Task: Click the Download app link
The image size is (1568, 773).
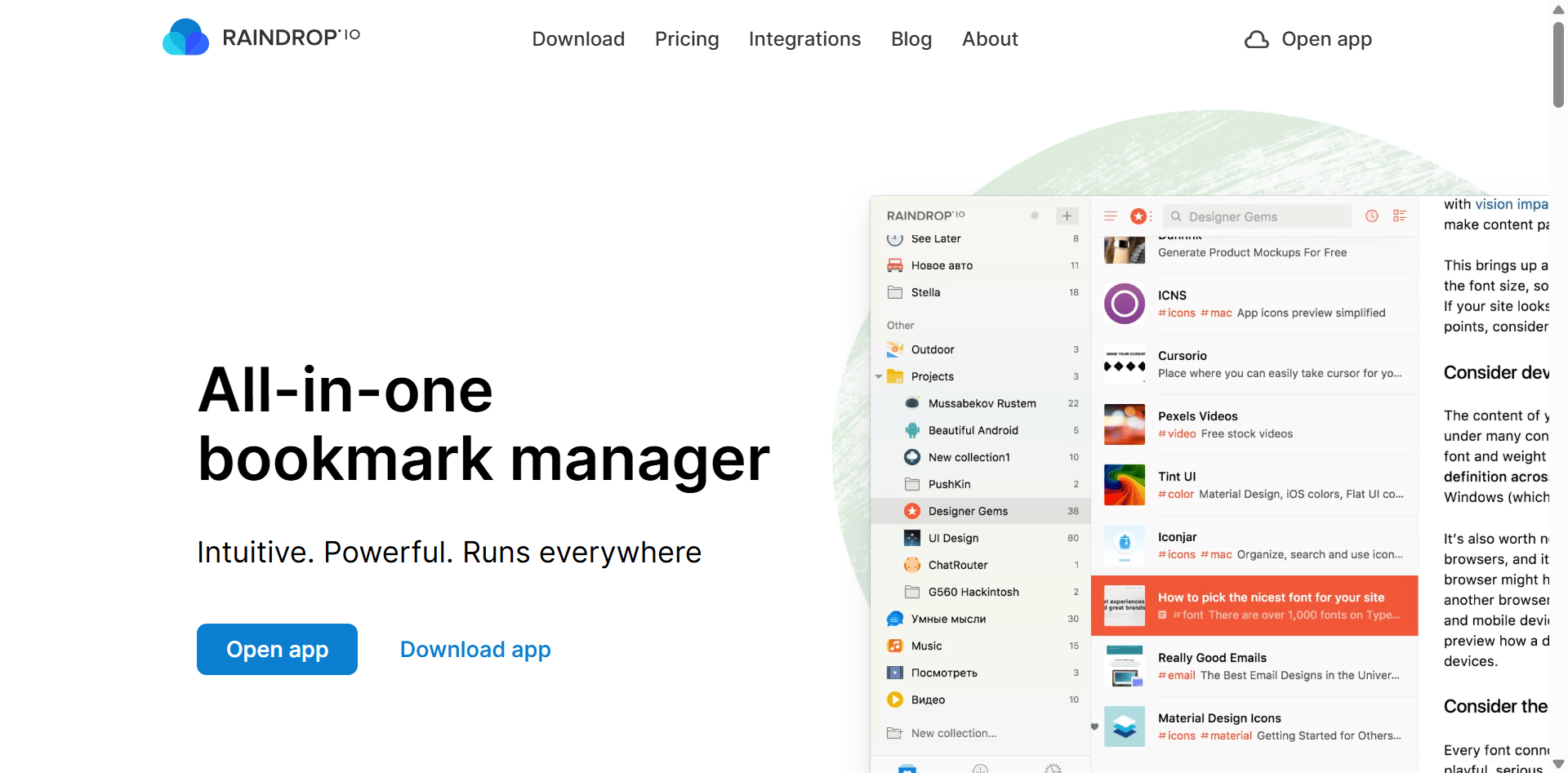Action: pos(475,650)
